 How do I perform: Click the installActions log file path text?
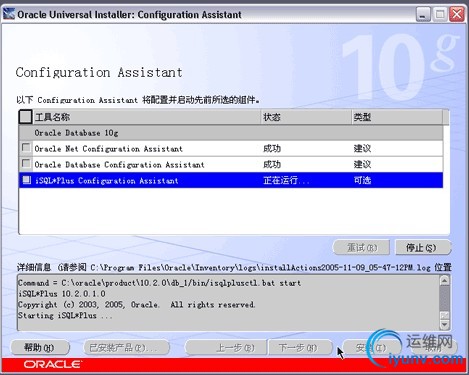261,267
